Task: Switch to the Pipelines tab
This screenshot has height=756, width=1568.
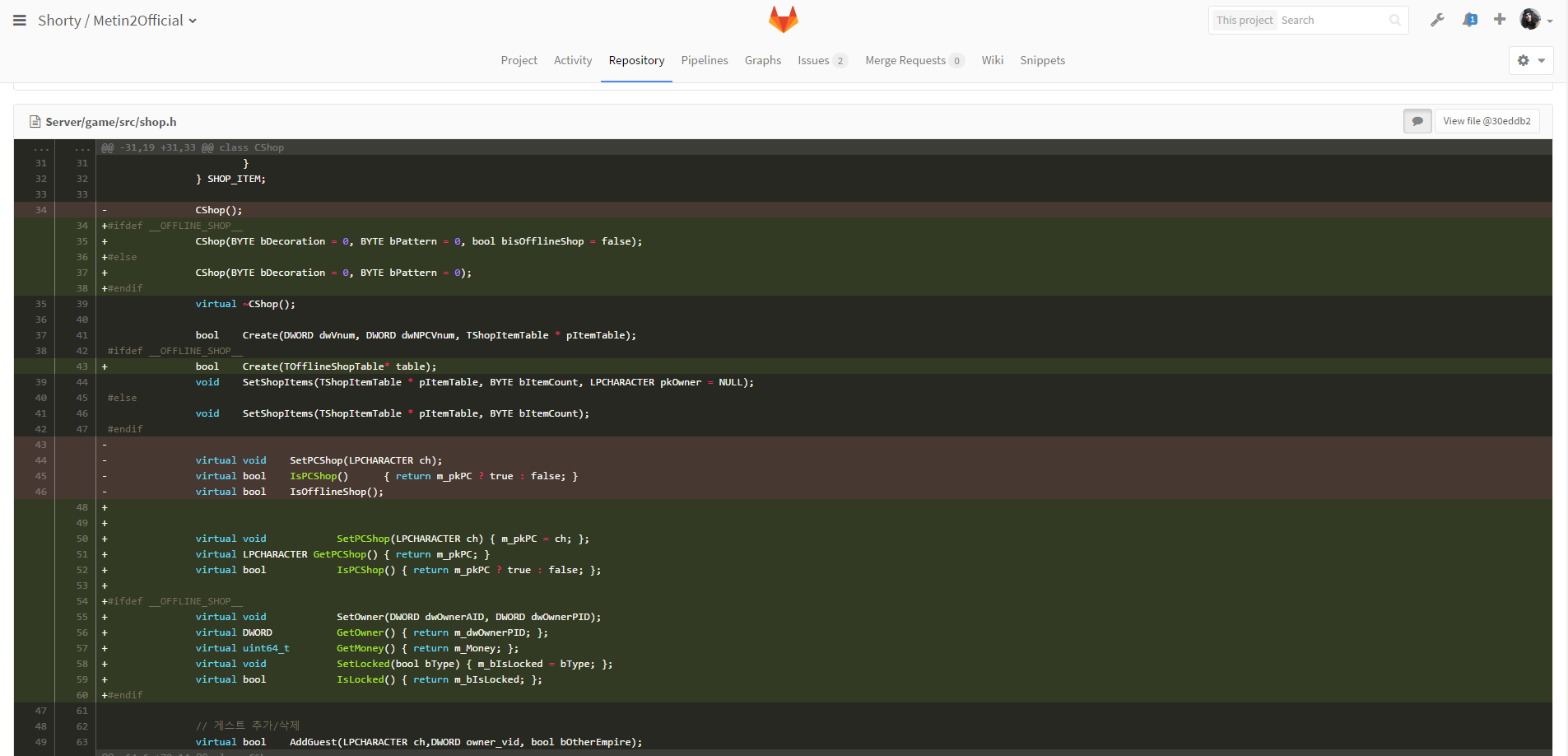Action: click(x=704, y=60)
